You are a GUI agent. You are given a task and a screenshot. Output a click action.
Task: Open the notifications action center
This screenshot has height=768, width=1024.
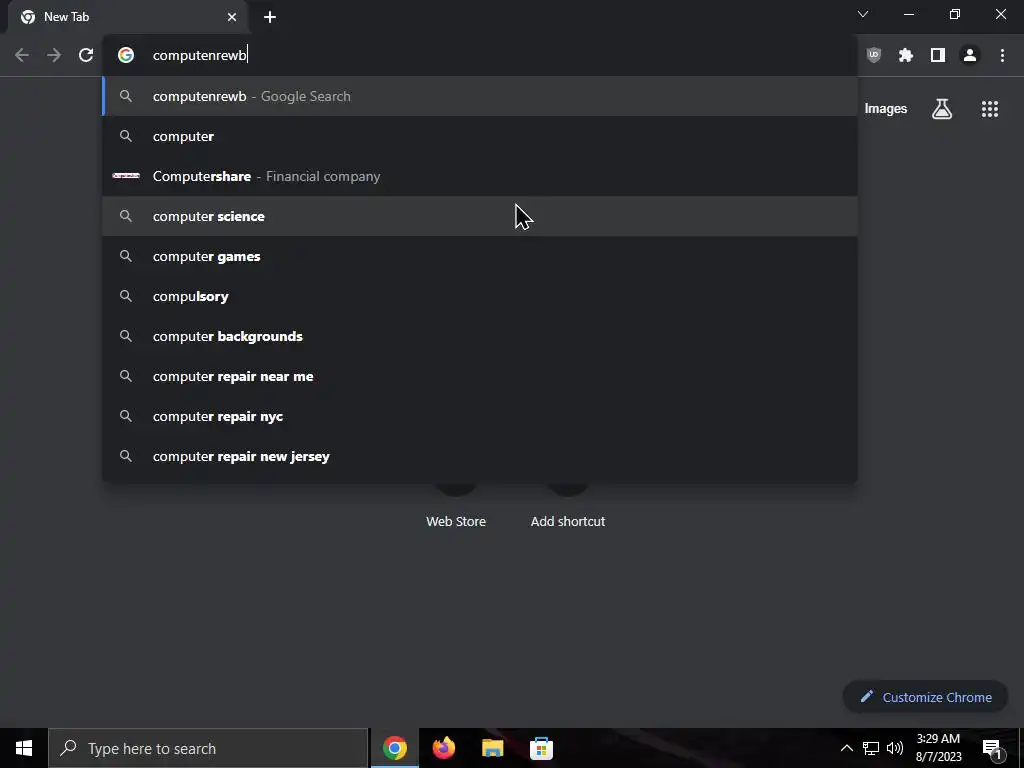[992, 748]
